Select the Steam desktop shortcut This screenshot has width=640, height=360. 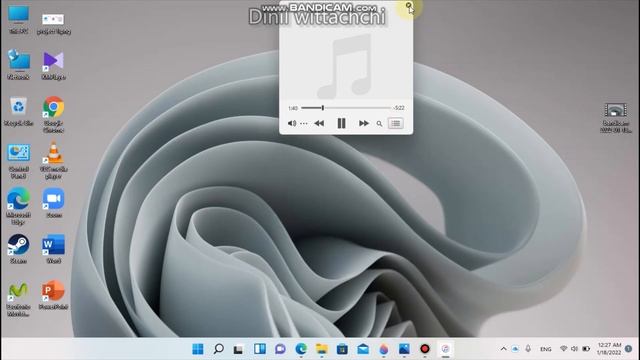pyautogui.click(x=18, y=249)
